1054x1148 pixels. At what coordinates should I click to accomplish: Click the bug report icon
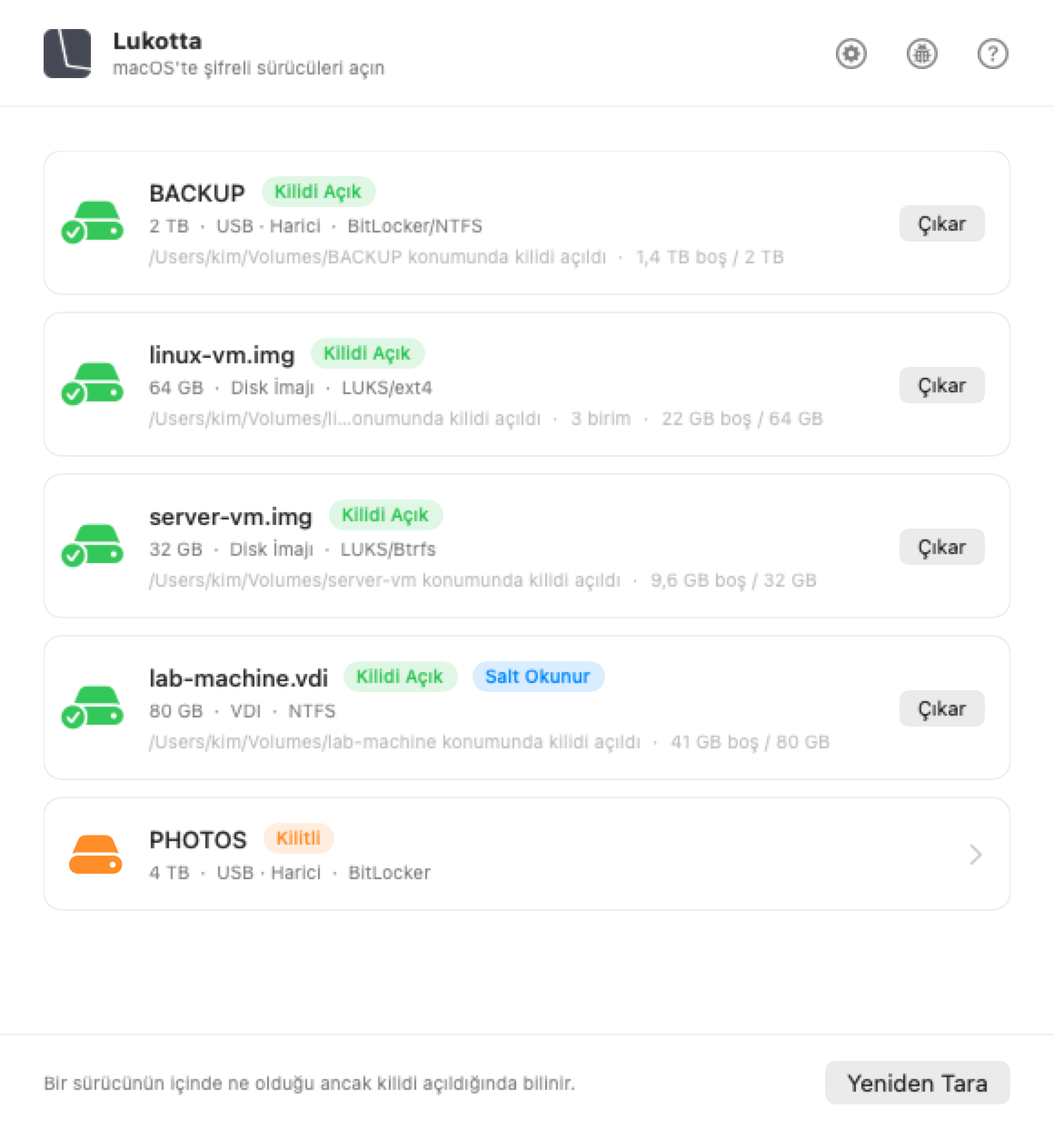tap(921, 54)
